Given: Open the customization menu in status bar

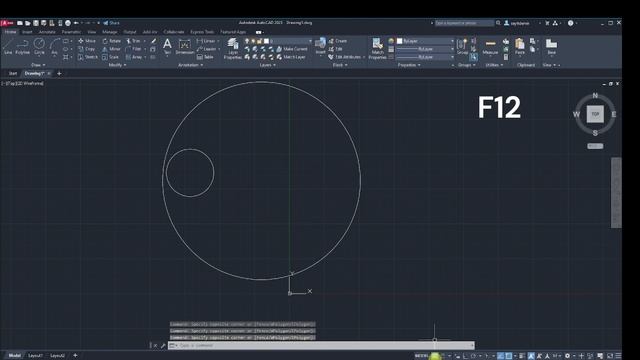Looking at the screenshot, I should pyautogui.click(x=618, y=356).
